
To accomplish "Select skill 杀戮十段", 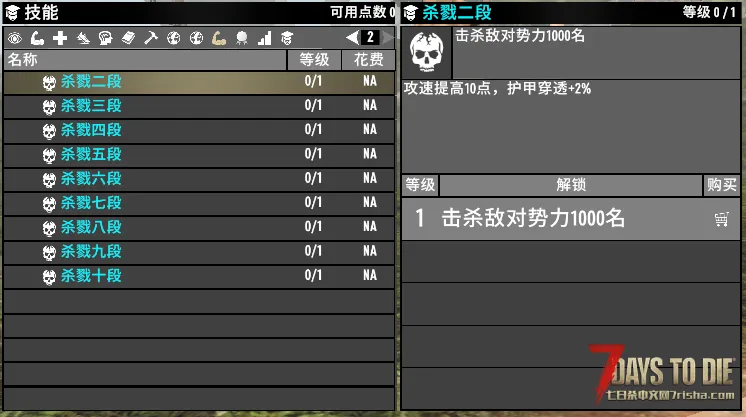I will tap(91, 276).
